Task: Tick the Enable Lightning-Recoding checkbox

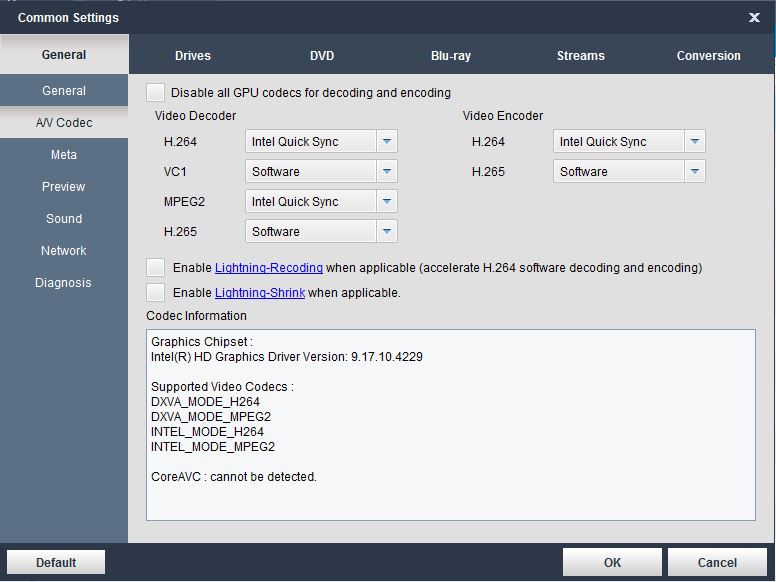Action: pyautogui.click(x=156, y=268)
